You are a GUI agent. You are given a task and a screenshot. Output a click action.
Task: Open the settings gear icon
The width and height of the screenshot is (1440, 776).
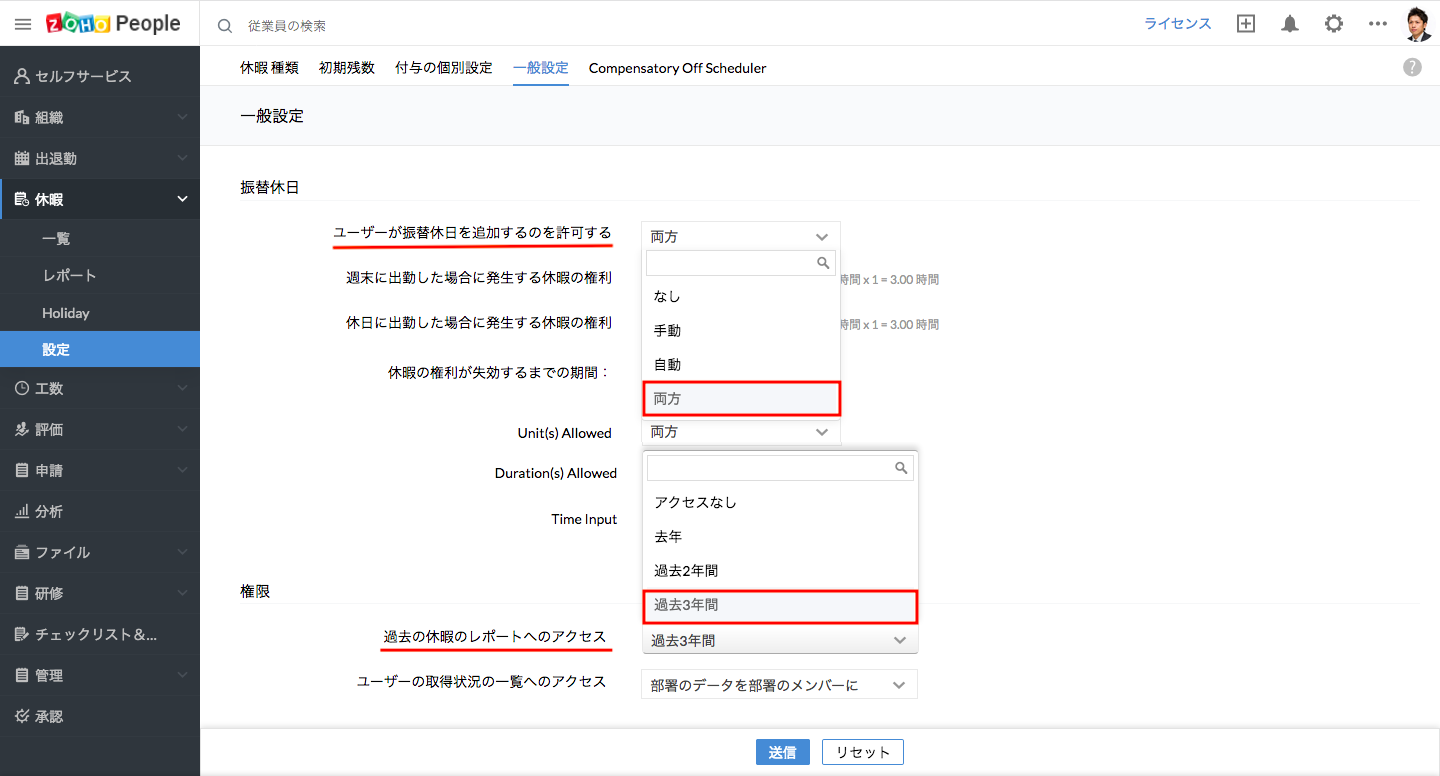[1334, 24]
